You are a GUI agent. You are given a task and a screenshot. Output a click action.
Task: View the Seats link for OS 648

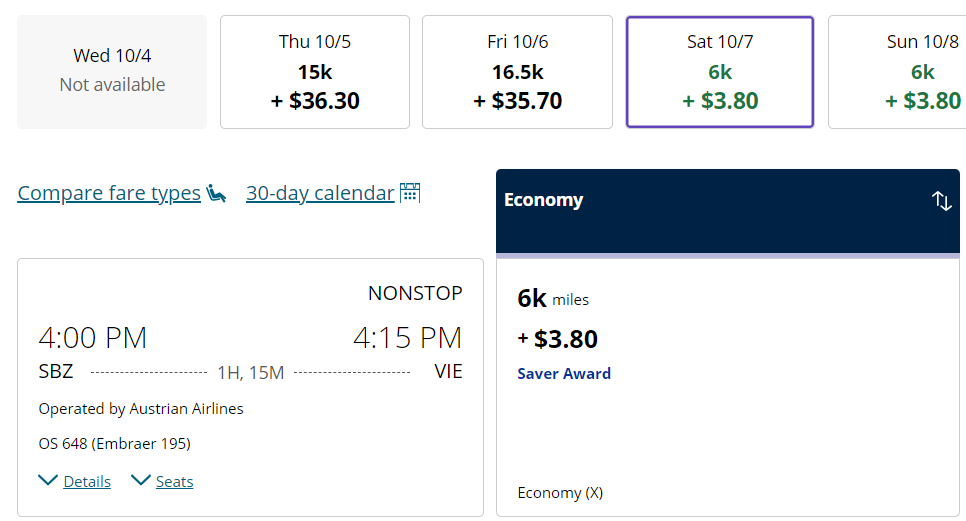pos(174,482)
